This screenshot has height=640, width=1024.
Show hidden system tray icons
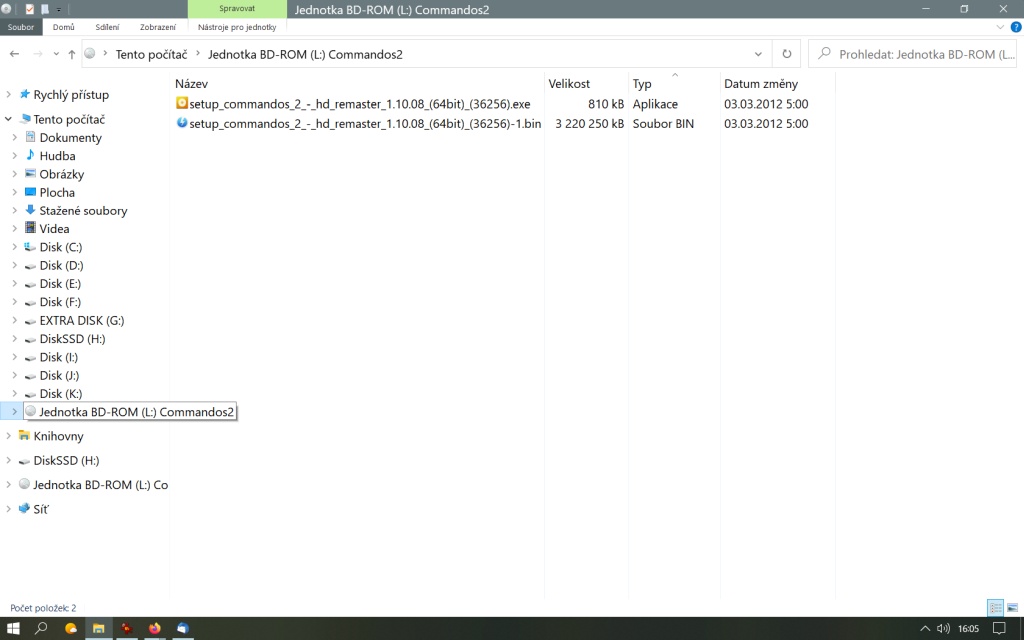pos(925,628)
